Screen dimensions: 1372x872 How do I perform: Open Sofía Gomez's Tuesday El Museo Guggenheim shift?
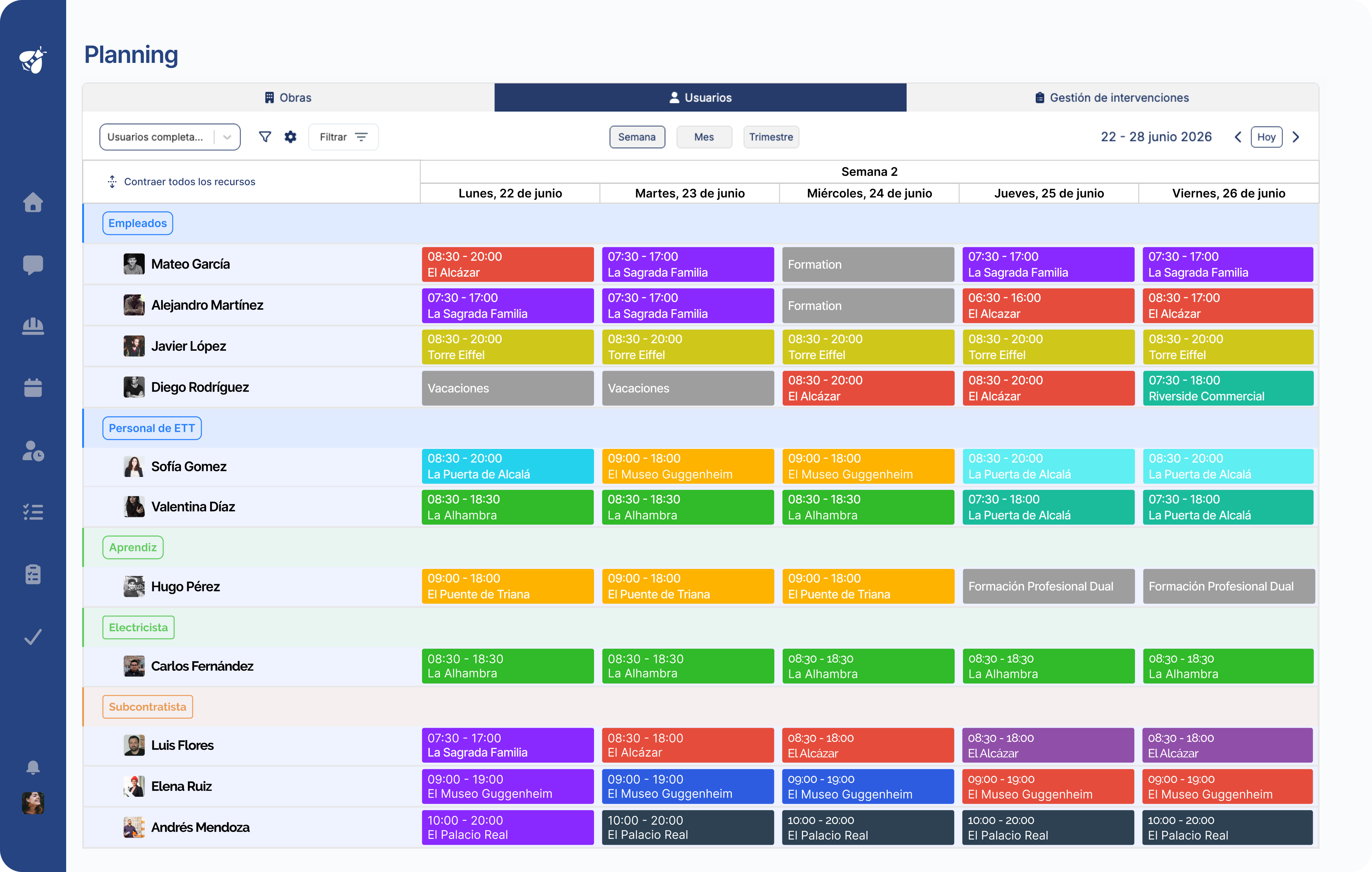(x=688, y=466)
